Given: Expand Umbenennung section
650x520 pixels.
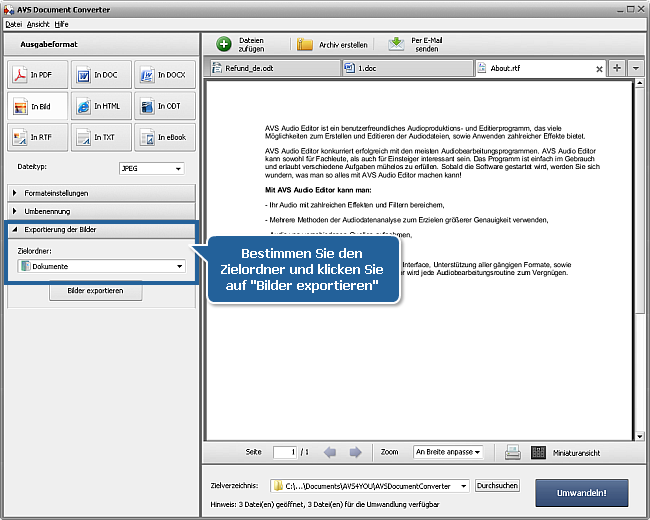Looking at the screenshot, I should tap(101, 211).
